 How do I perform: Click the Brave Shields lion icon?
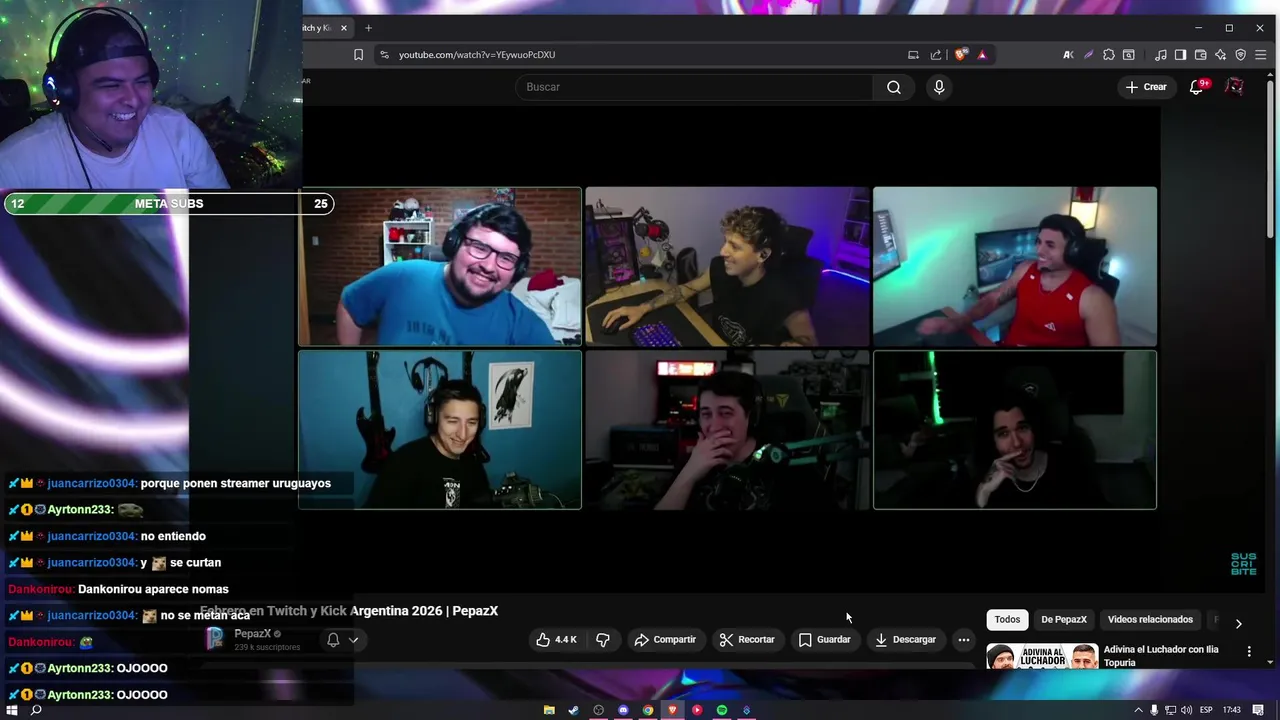961,55
